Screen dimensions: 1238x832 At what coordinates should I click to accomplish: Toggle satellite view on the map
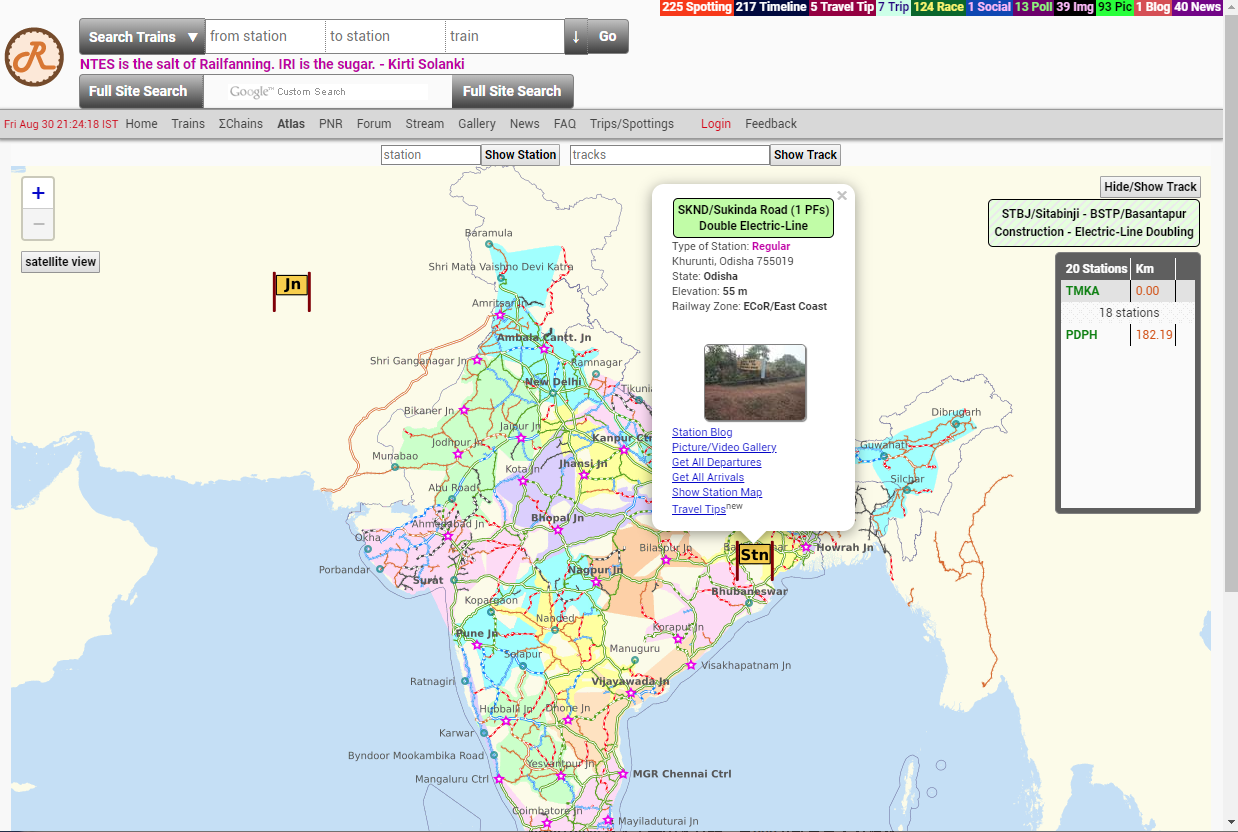click(61, 262)
